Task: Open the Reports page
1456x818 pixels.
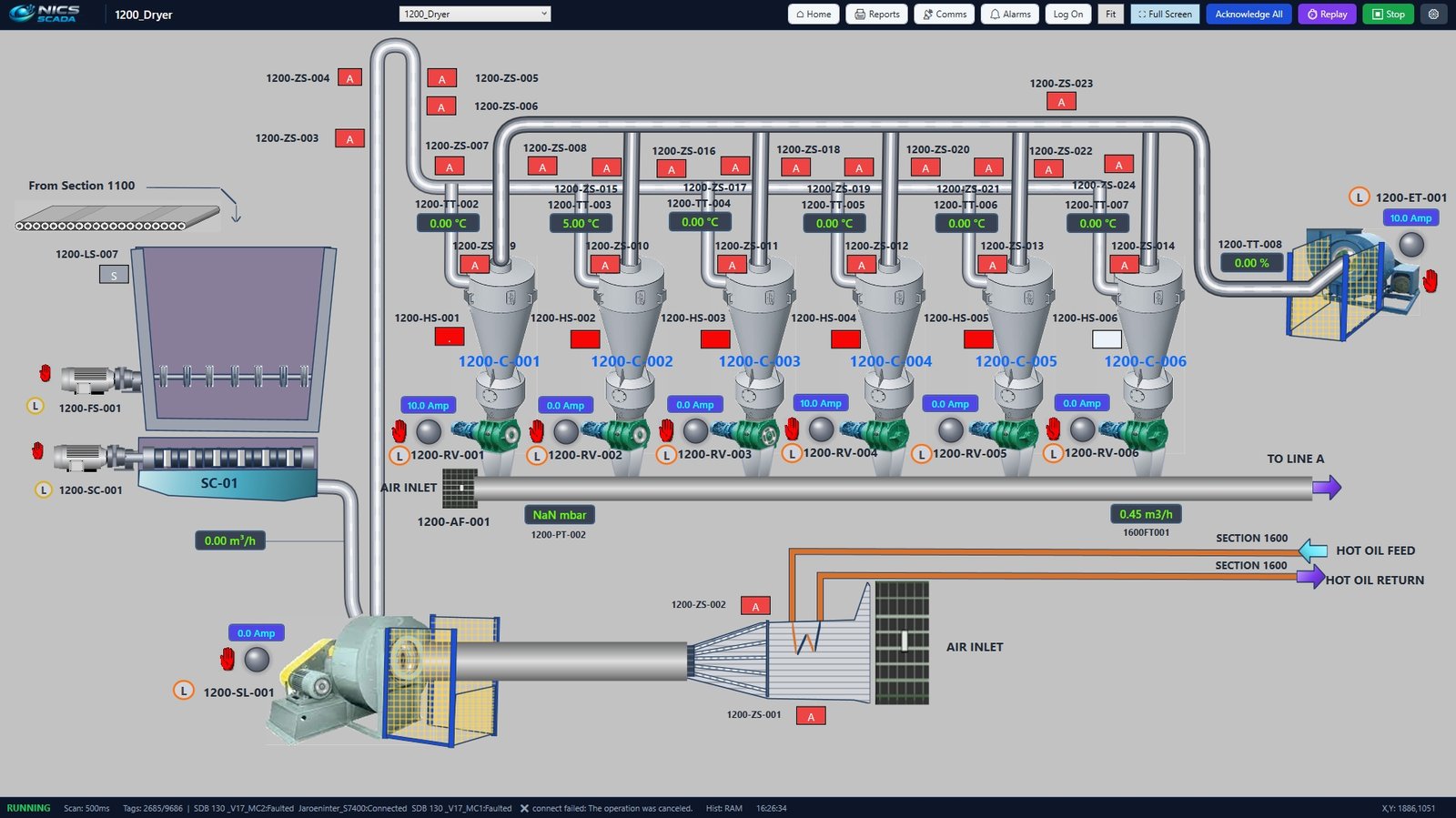Action: tap(876, 14)
